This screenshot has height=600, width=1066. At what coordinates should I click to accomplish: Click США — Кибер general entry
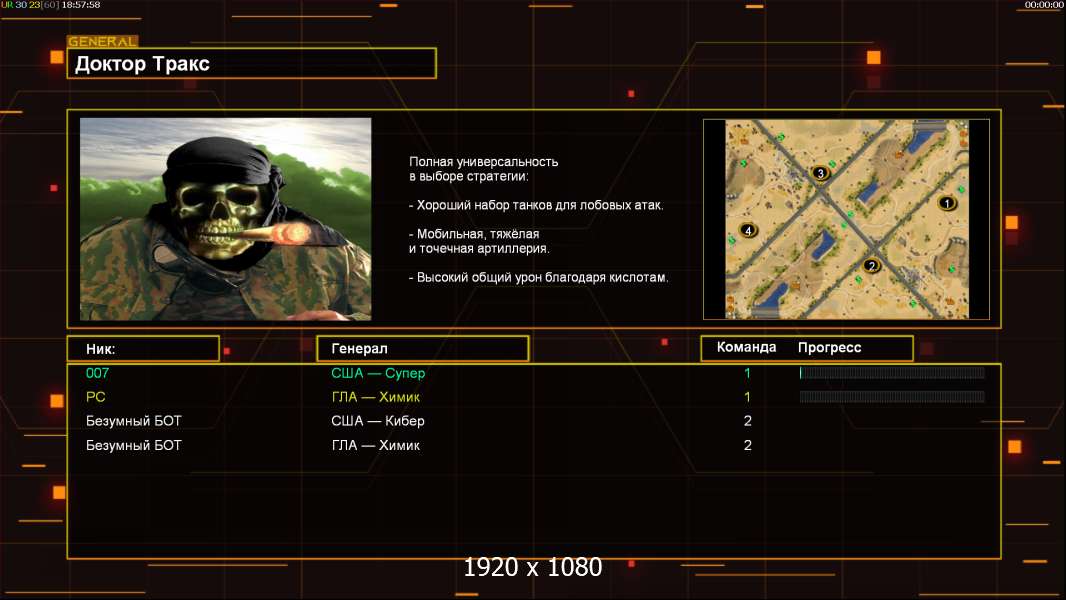377,421
